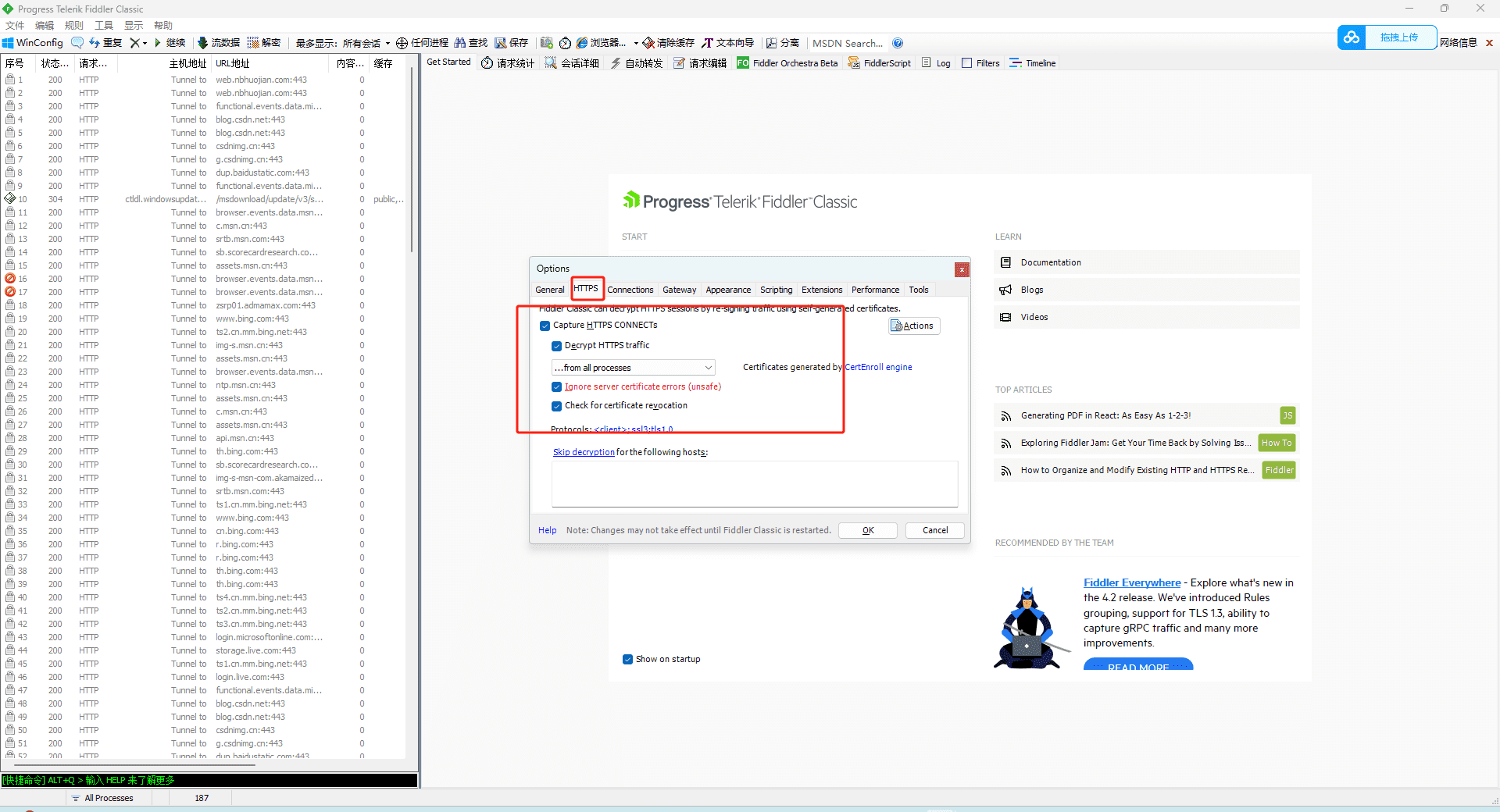Switch to Scripting tab in Options
The image size is (1500, 812).
pyautogui.click(x=777, y=290)
